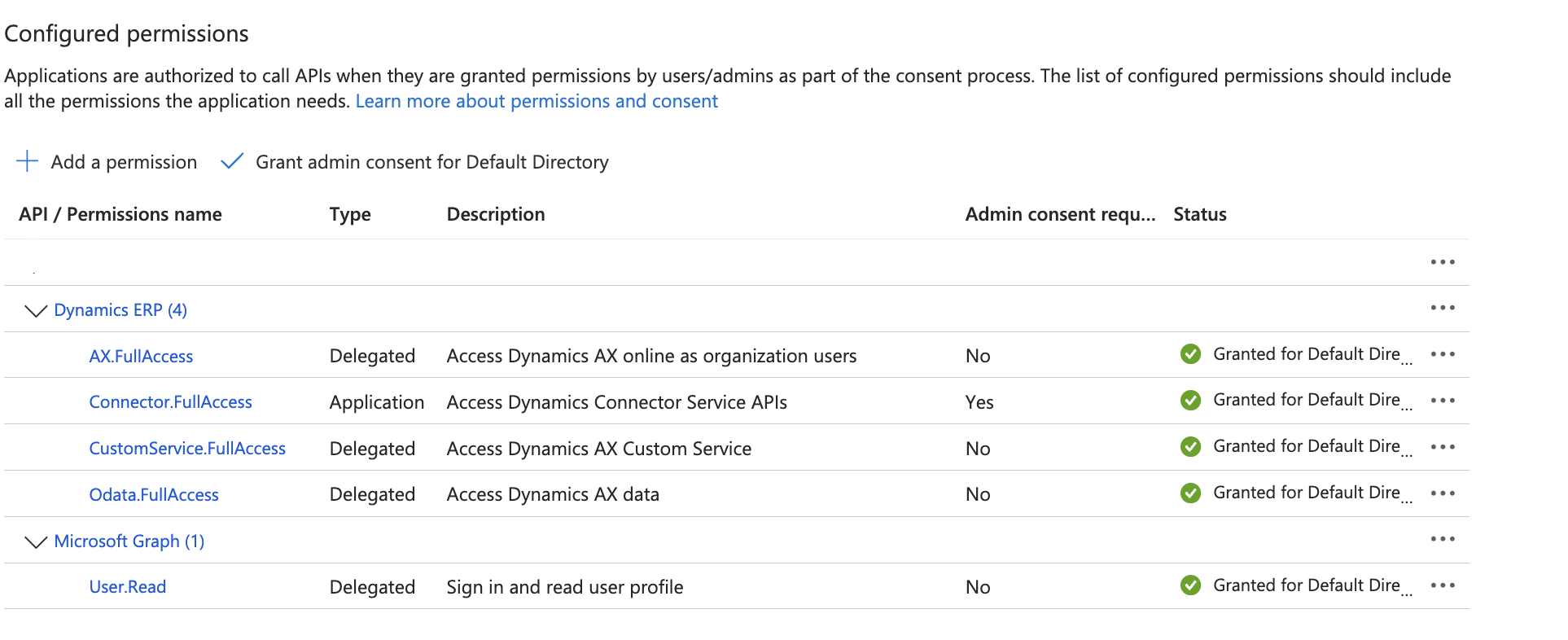Open the Microsoft Graph (1) API link
Screen dimensions: 1568x640
pos(129,541)
